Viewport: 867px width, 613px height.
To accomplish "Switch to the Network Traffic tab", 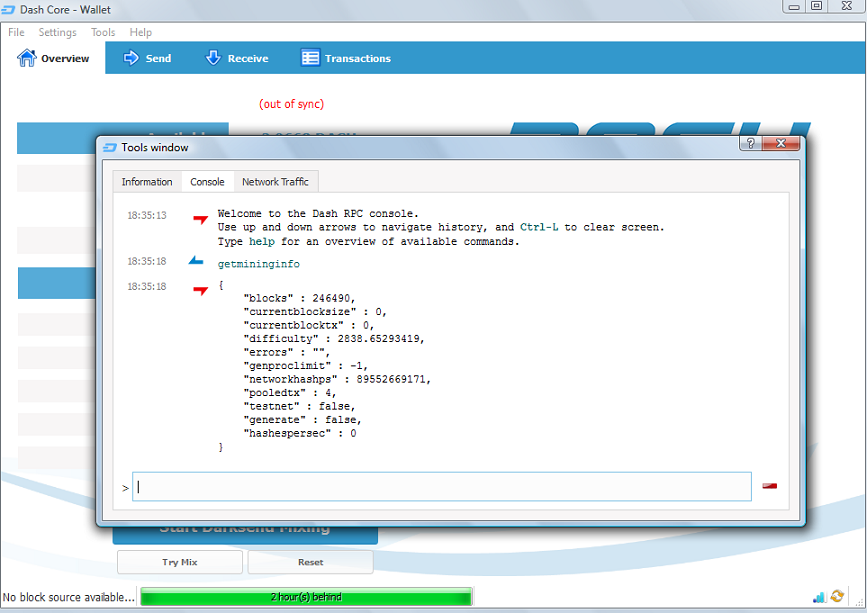I will point(275,182).
